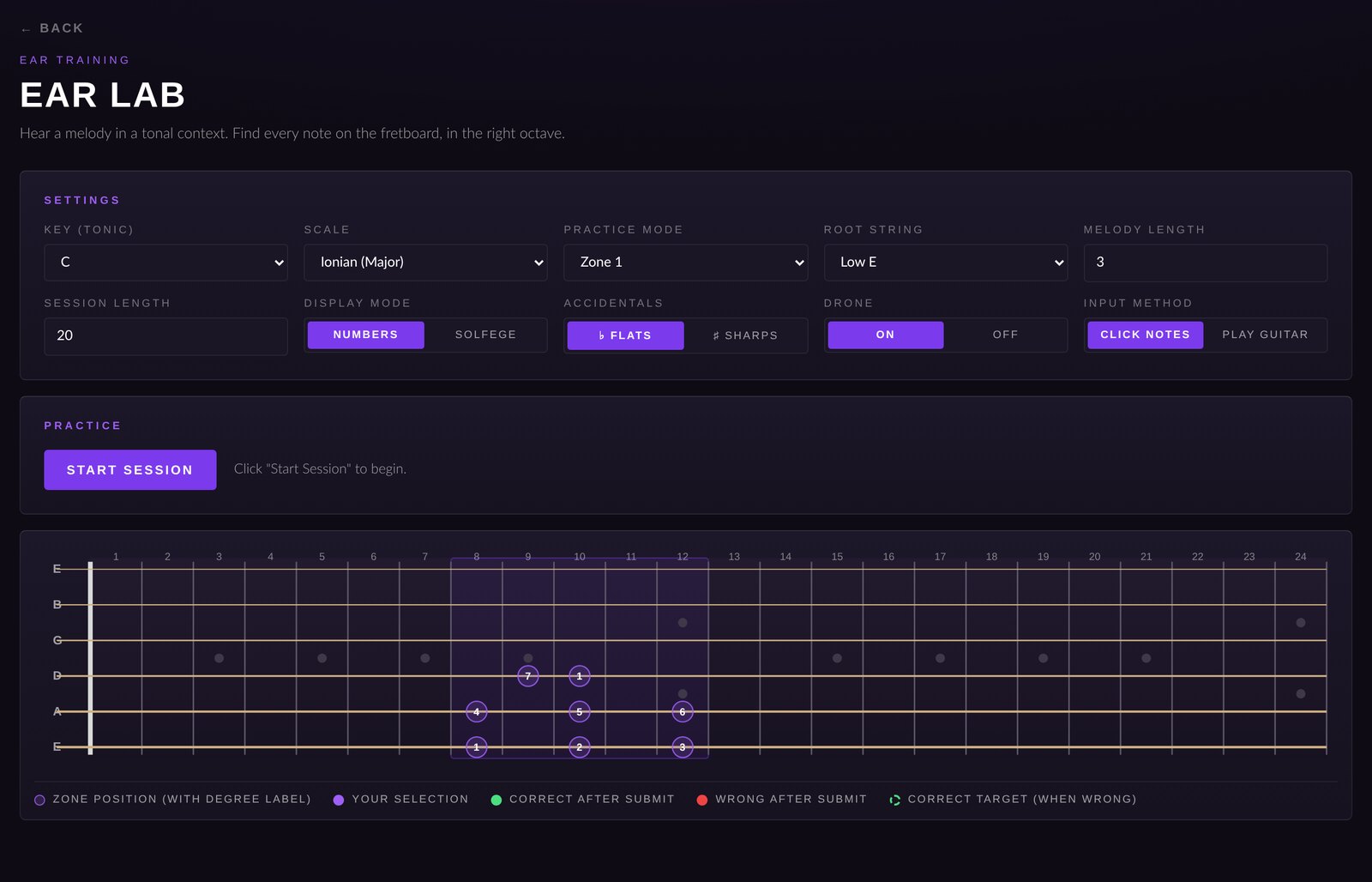Click the B string label
1372x882 pixels.
[57, 605]
